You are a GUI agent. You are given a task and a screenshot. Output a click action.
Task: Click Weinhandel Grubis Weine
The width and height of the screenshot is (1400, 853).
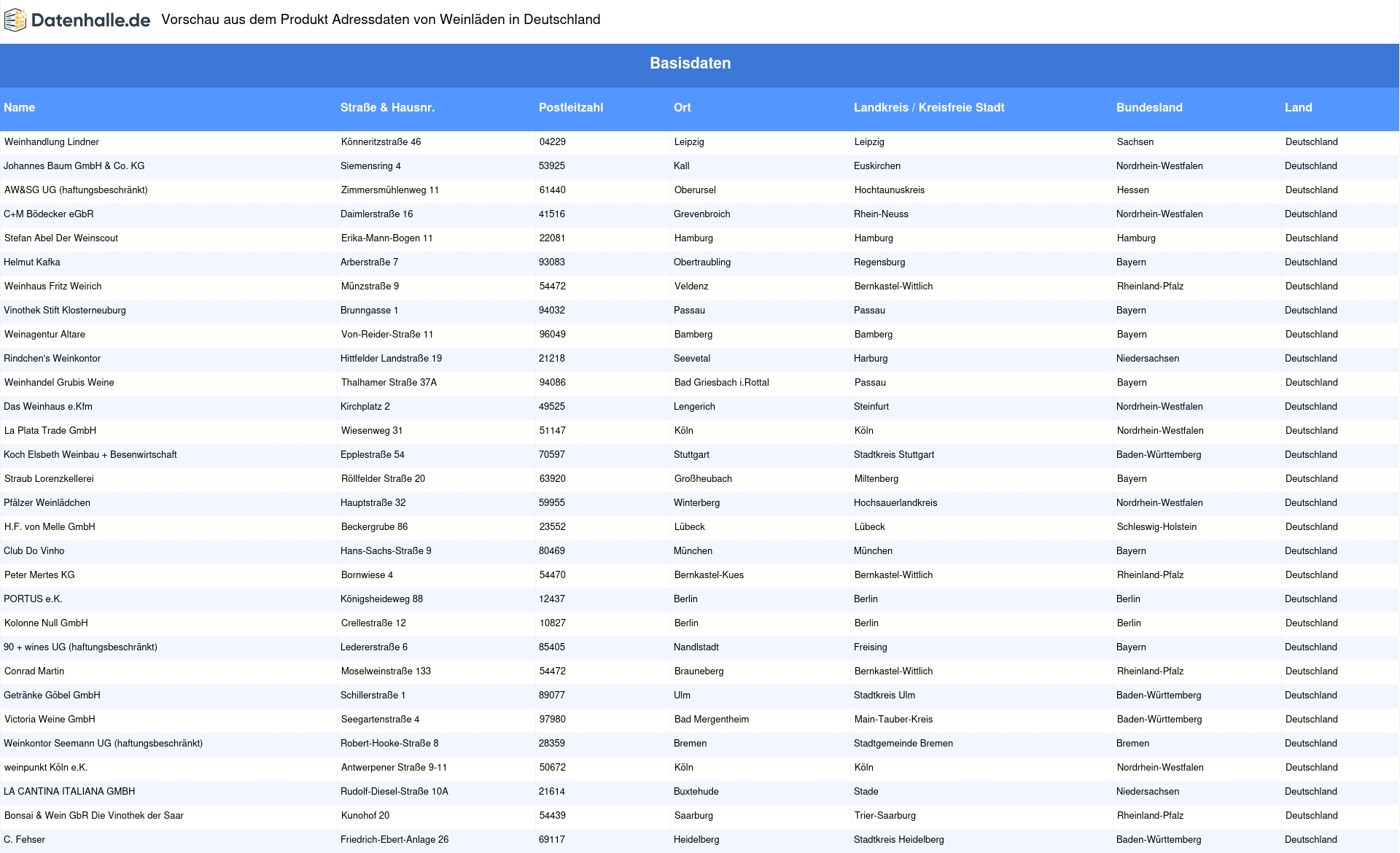(x=59, y=383)
